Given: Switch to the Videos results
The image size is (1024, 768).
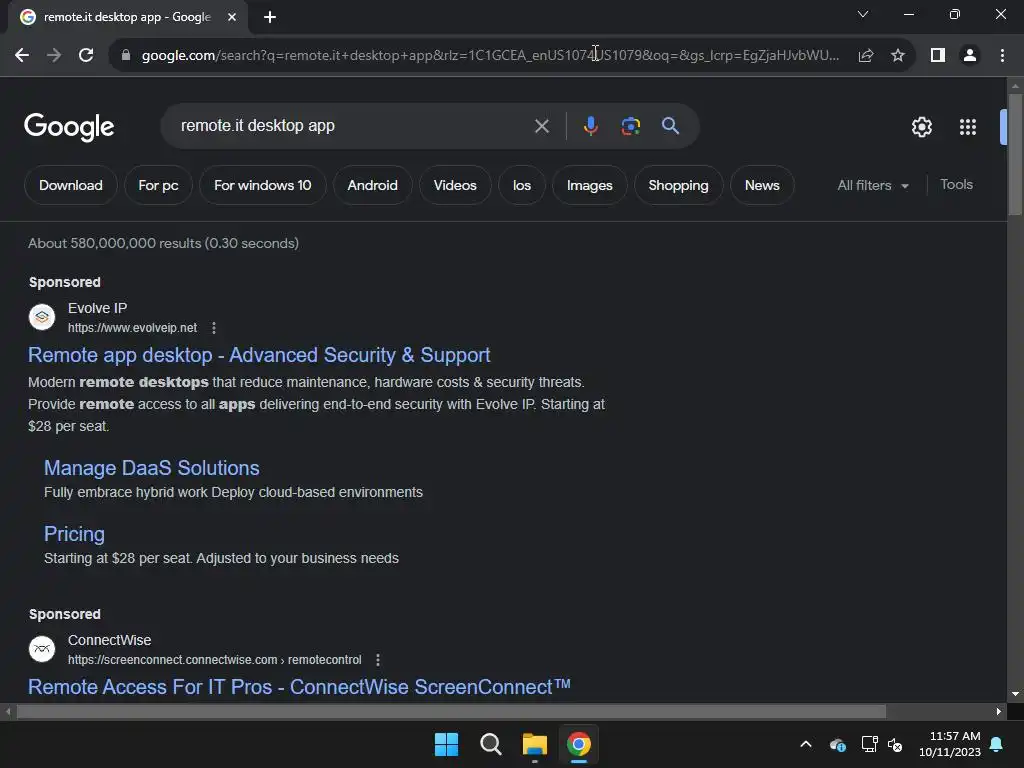Looking at the screenshot, I should coord(455,185).
